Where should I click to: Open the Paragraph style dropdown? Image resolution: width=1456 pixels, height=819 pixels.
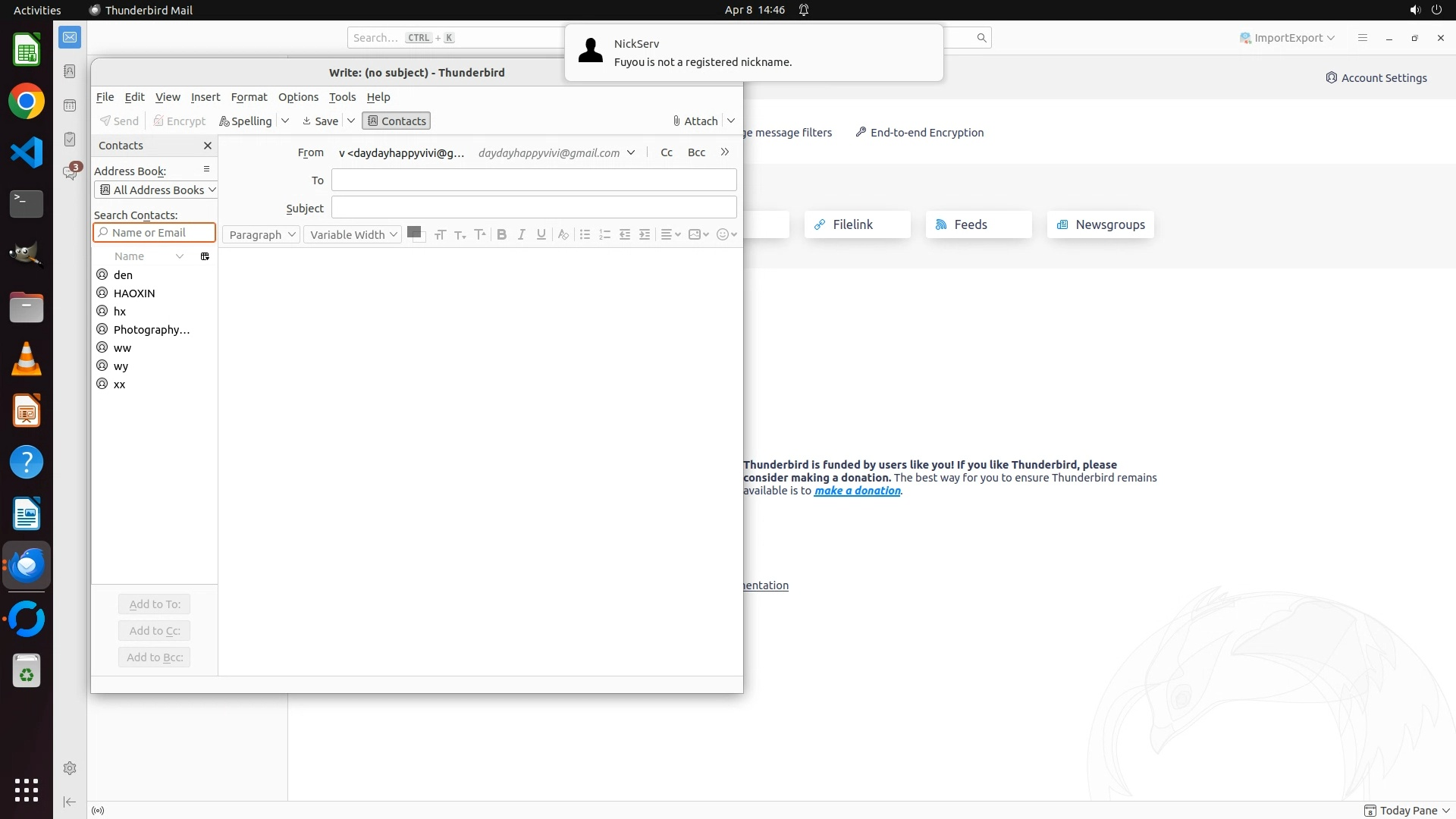click(262, 234)
